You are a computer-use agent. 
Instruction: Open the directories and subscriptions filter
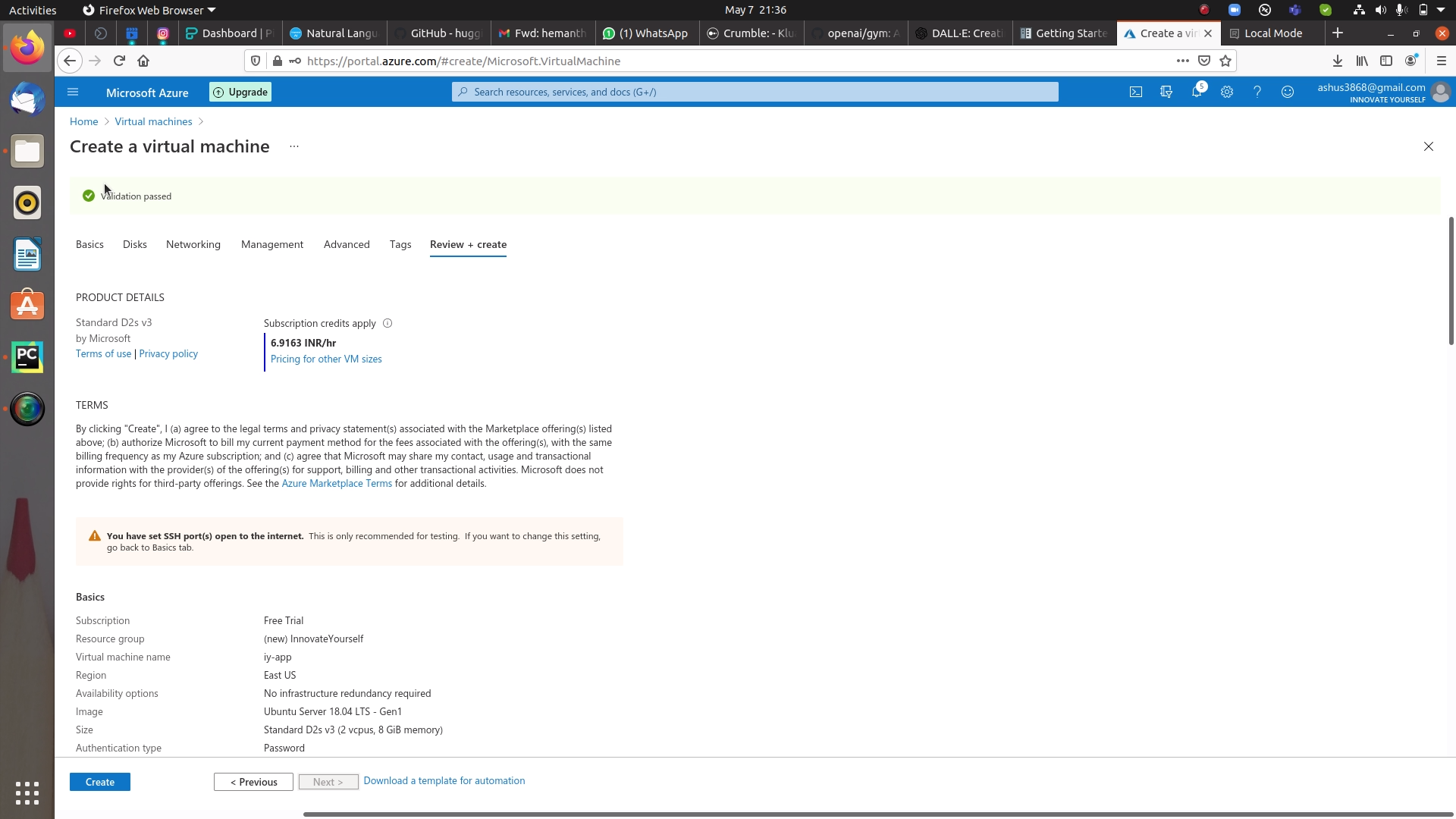click(1166, 92)
